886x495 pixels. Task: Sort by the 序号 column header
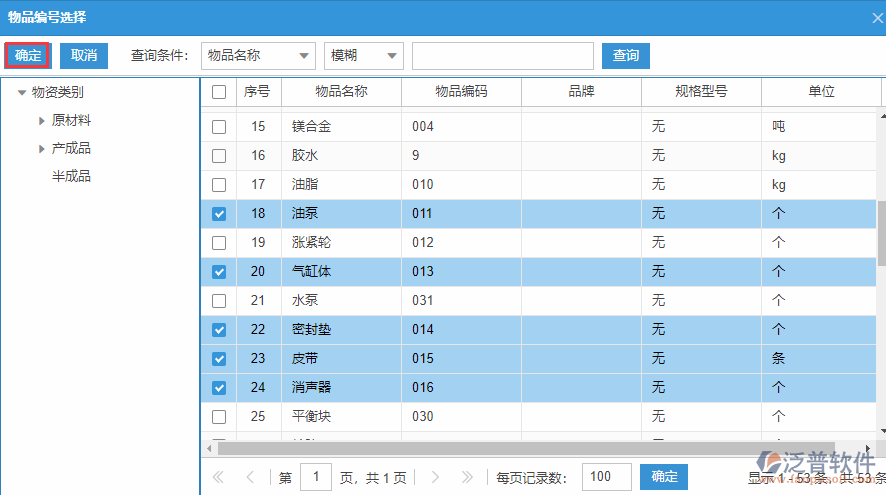point(258,92)
